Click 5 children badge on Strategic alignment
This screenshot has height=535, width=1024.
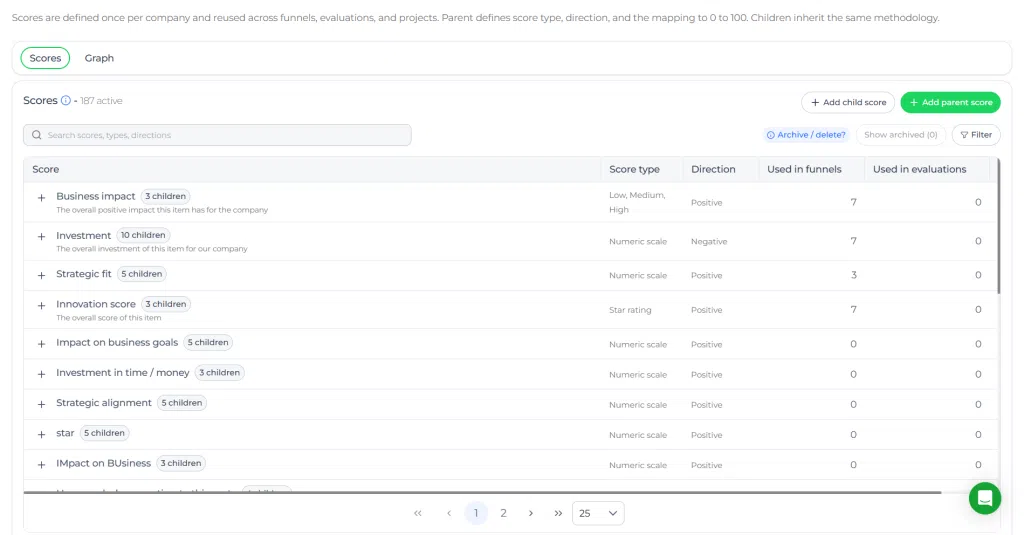coord(182,402)
